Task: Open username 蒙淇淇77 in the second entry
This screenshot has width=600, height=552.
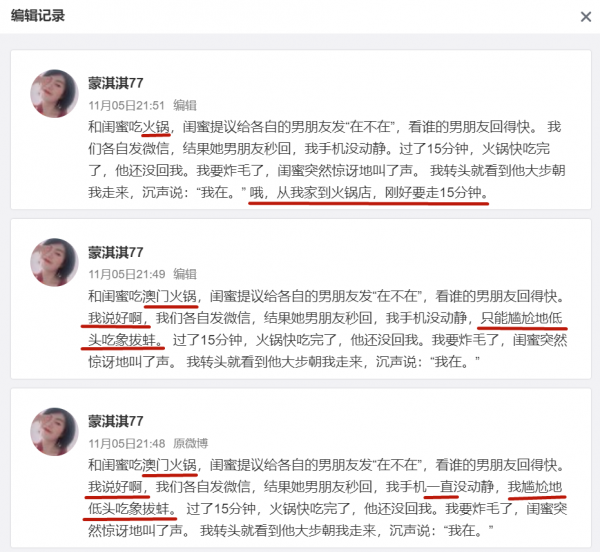Action: pyautogui.click(x=116, y=252)
